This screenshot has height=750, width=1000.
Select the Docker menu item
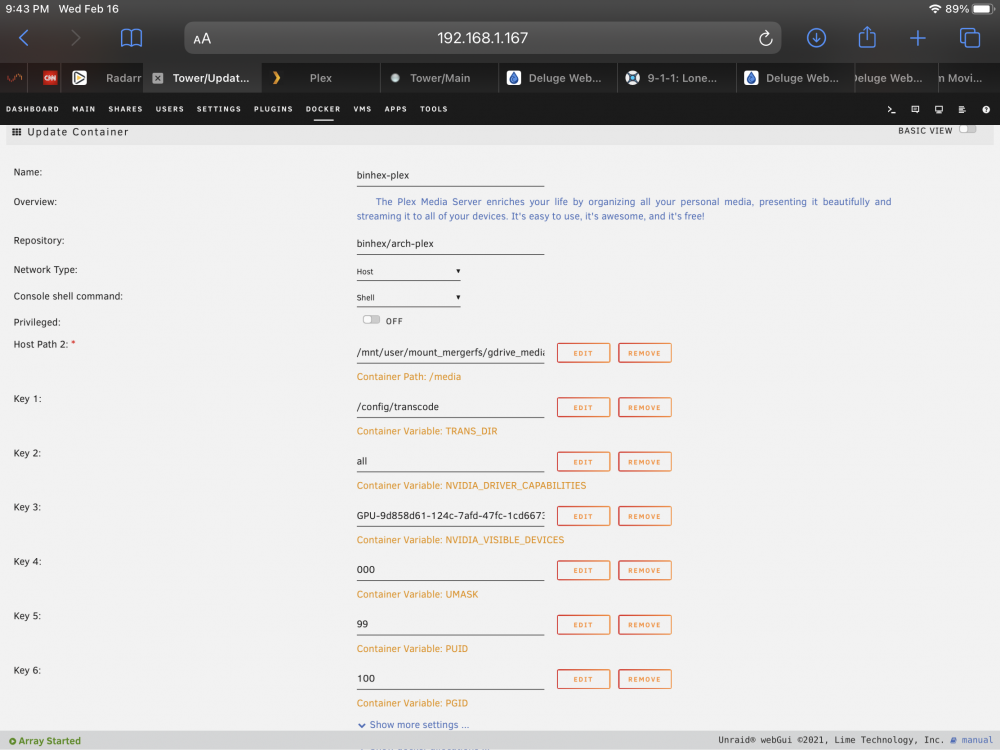(323, 109)
